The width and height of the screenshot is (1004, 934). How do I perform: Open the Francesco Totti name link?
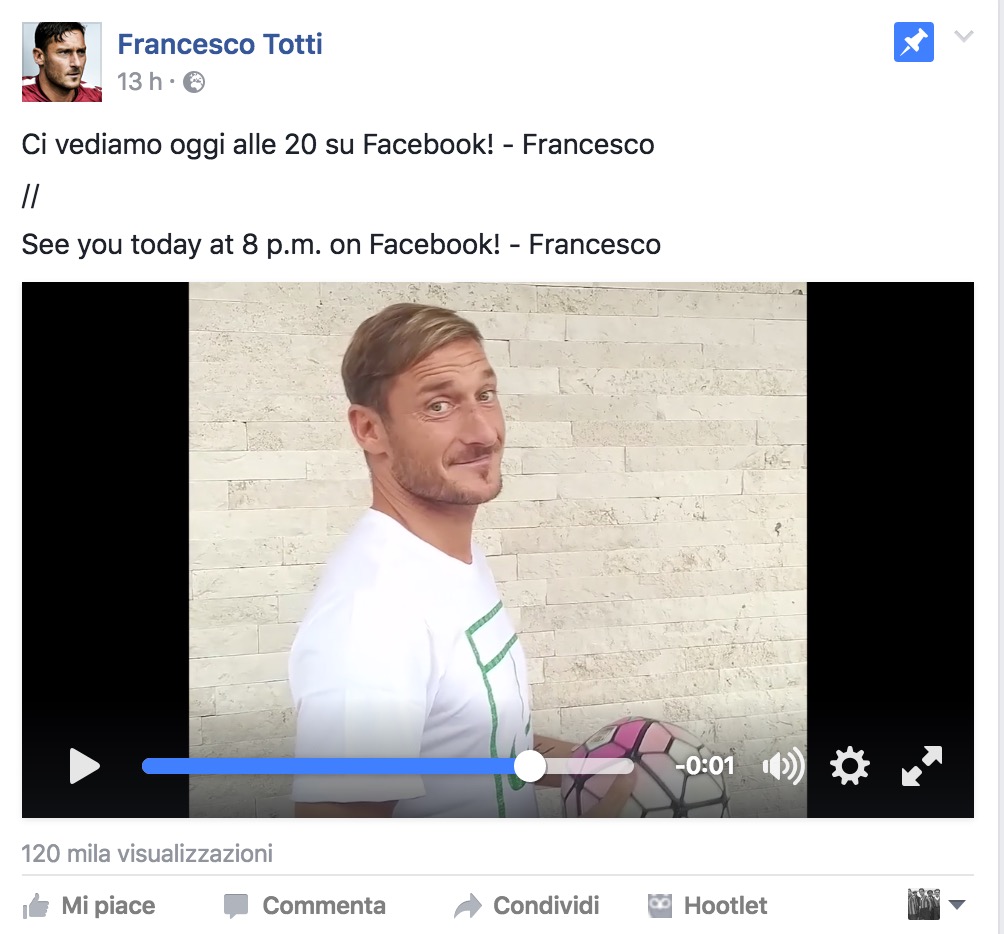click(220, 44)
